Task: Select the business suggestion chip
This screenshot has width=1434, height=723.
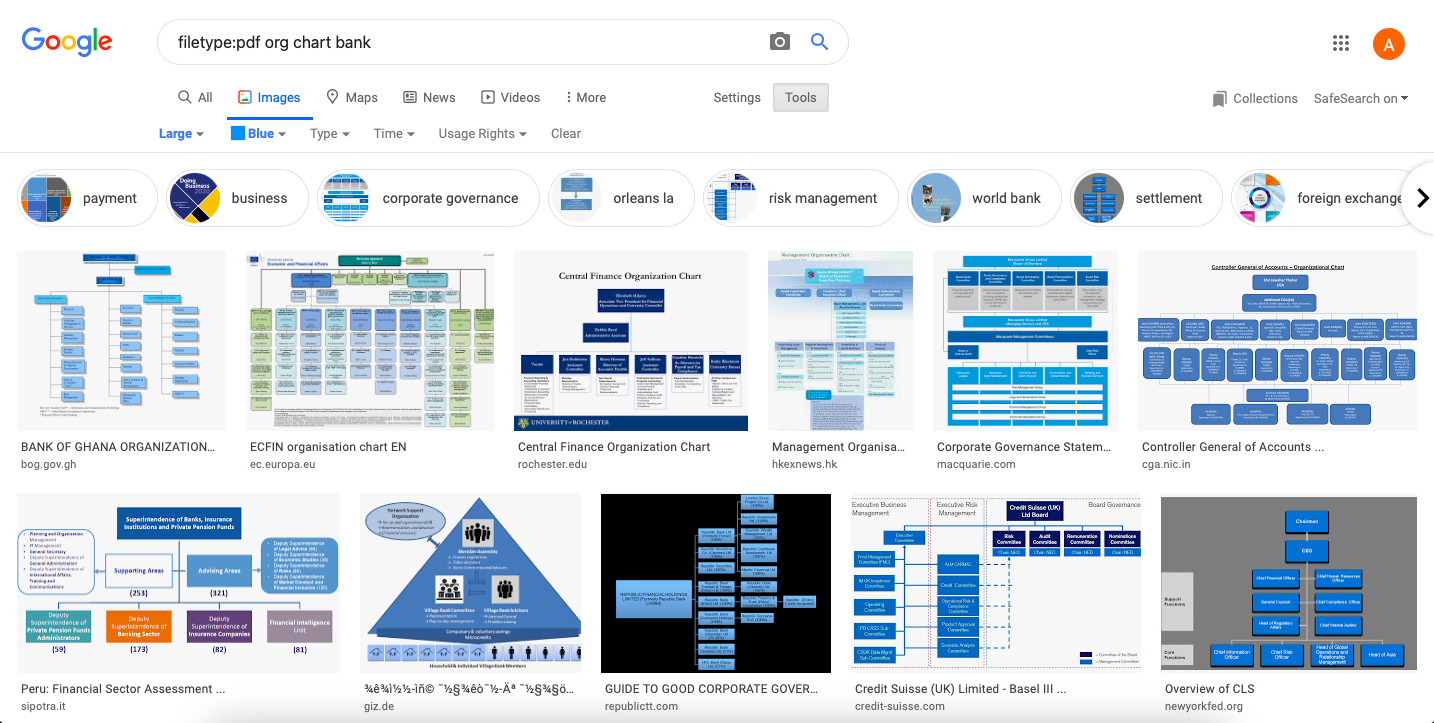Action: tap(237, 198)
